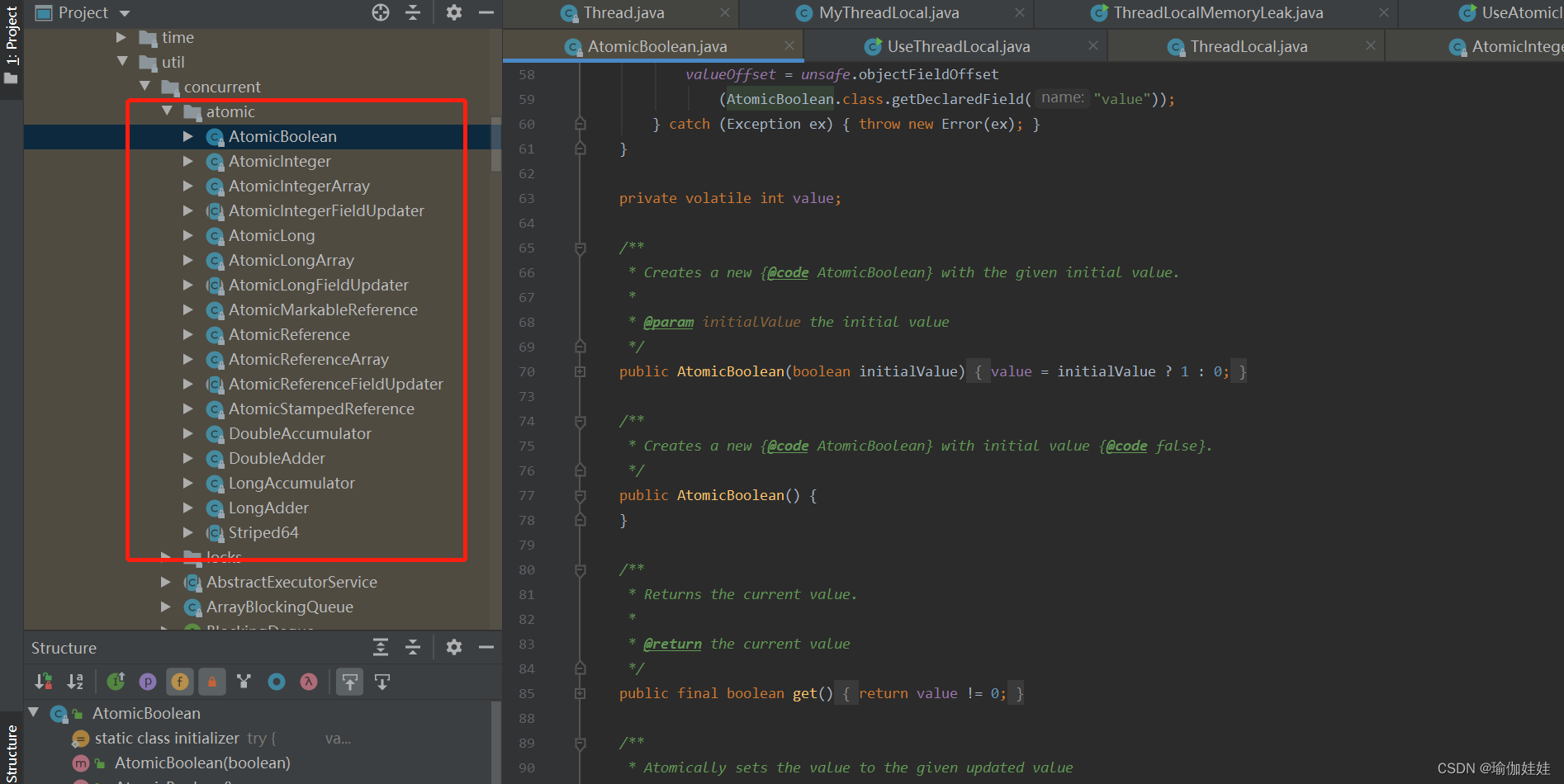The height and width of the screenshot is (784, 1564).
Task: Collapse the util folder arrow
Action: (x=122, y=62)
